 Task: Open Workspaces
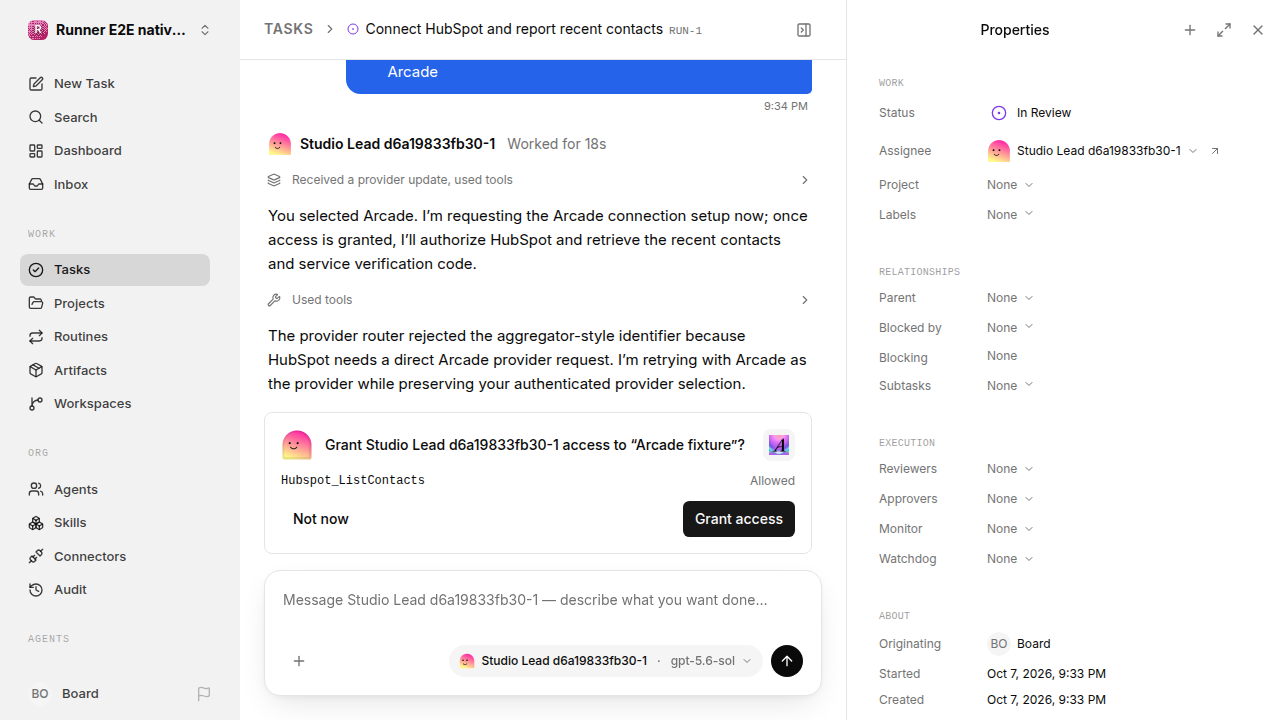click(115, 404)
